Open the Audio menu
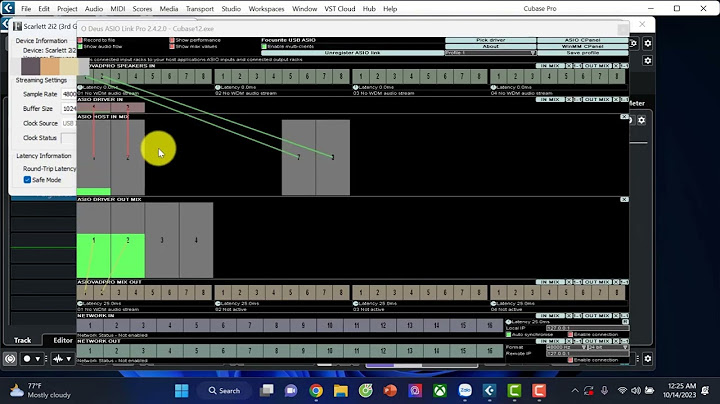The width and height of the screenshot is (720, 404). coord(94,9)
